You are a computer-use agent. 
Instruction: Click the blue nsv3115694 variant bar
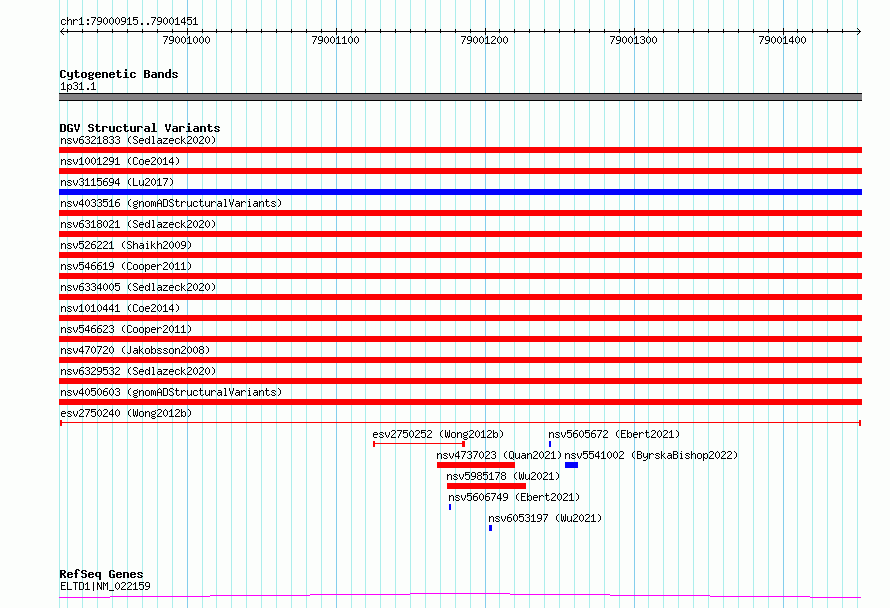[460, 192]
